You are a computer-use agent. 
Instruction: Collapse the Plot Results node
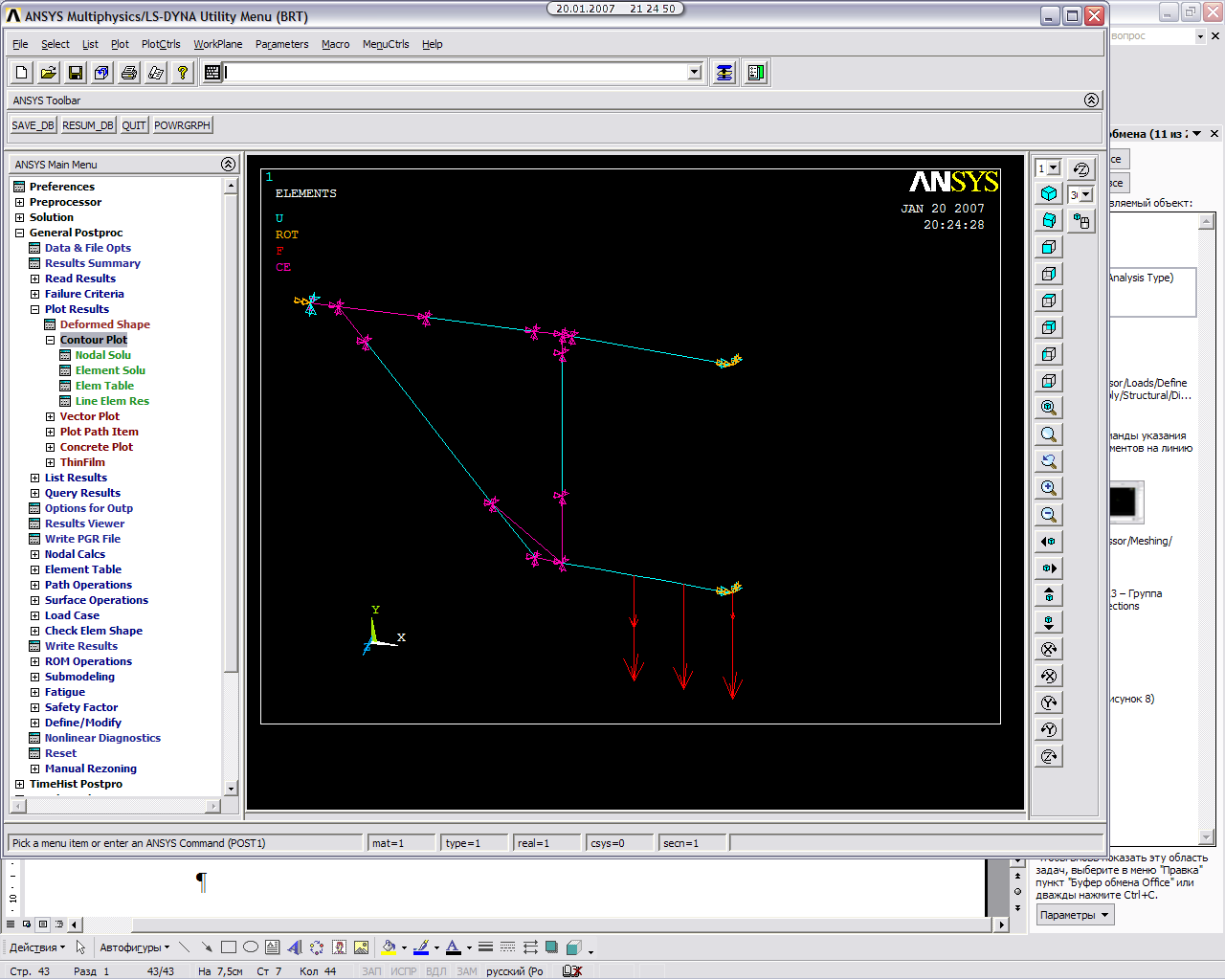[34, 309]
